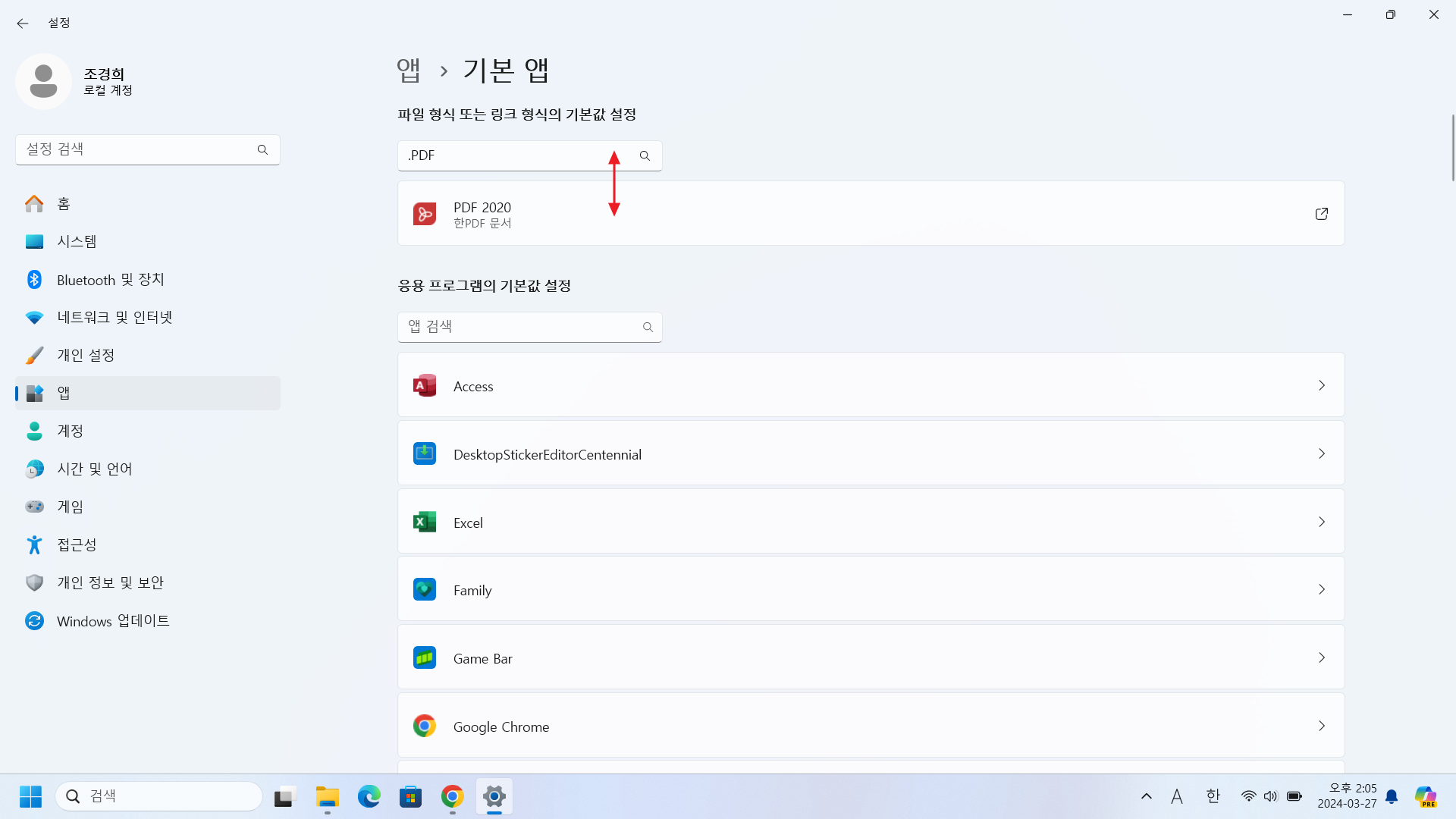Viewport: 1456px width, 819px height.
Task: Click the volume speaker icon in the tray
Action: coord(1271,796)
